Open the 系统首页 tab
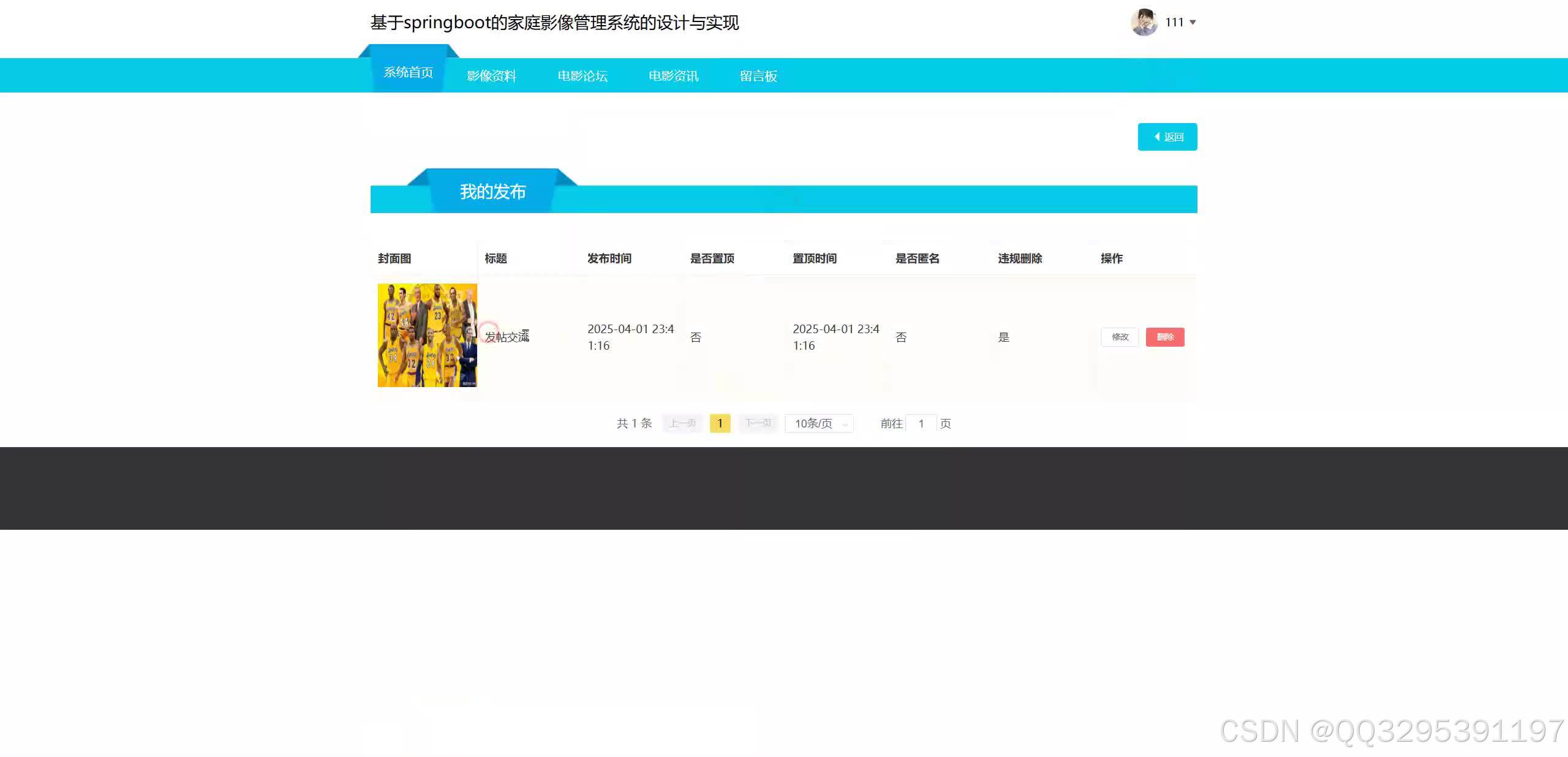The height and width of the screenshot is (757, 1568). tap(408, 73)
